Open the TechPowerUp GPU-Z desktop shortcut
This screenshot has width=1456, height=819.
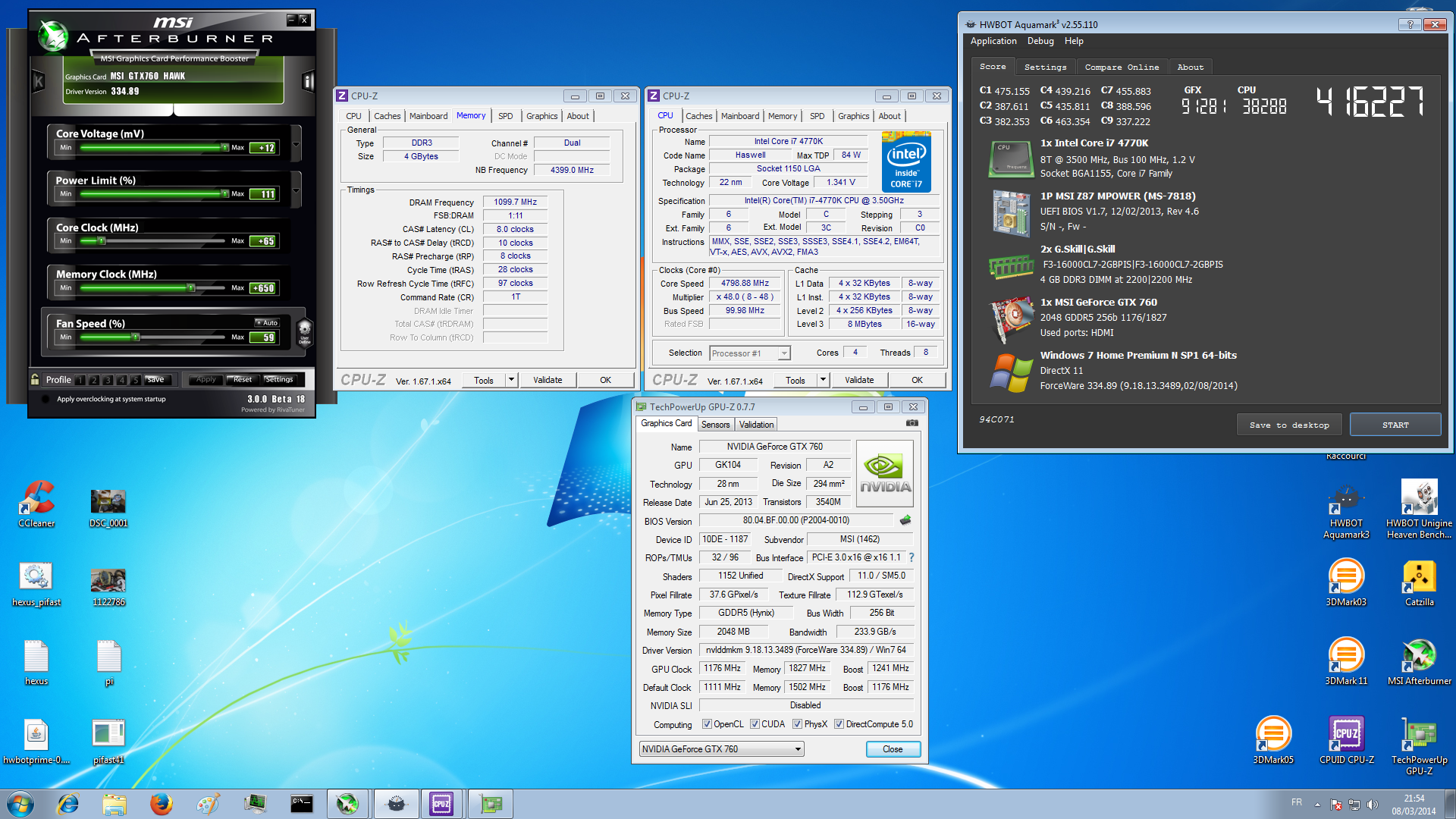click(x=1419, y=746)
